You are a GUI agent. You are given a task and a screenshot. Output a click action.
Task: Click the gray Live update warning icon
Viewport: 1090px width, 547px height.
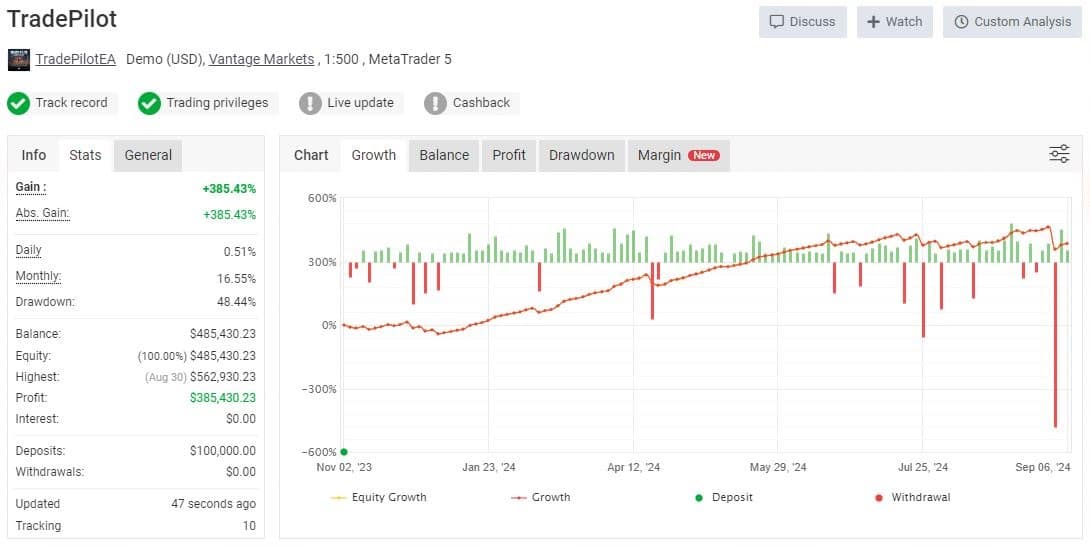pyautogui.click(x=310, y=104)
